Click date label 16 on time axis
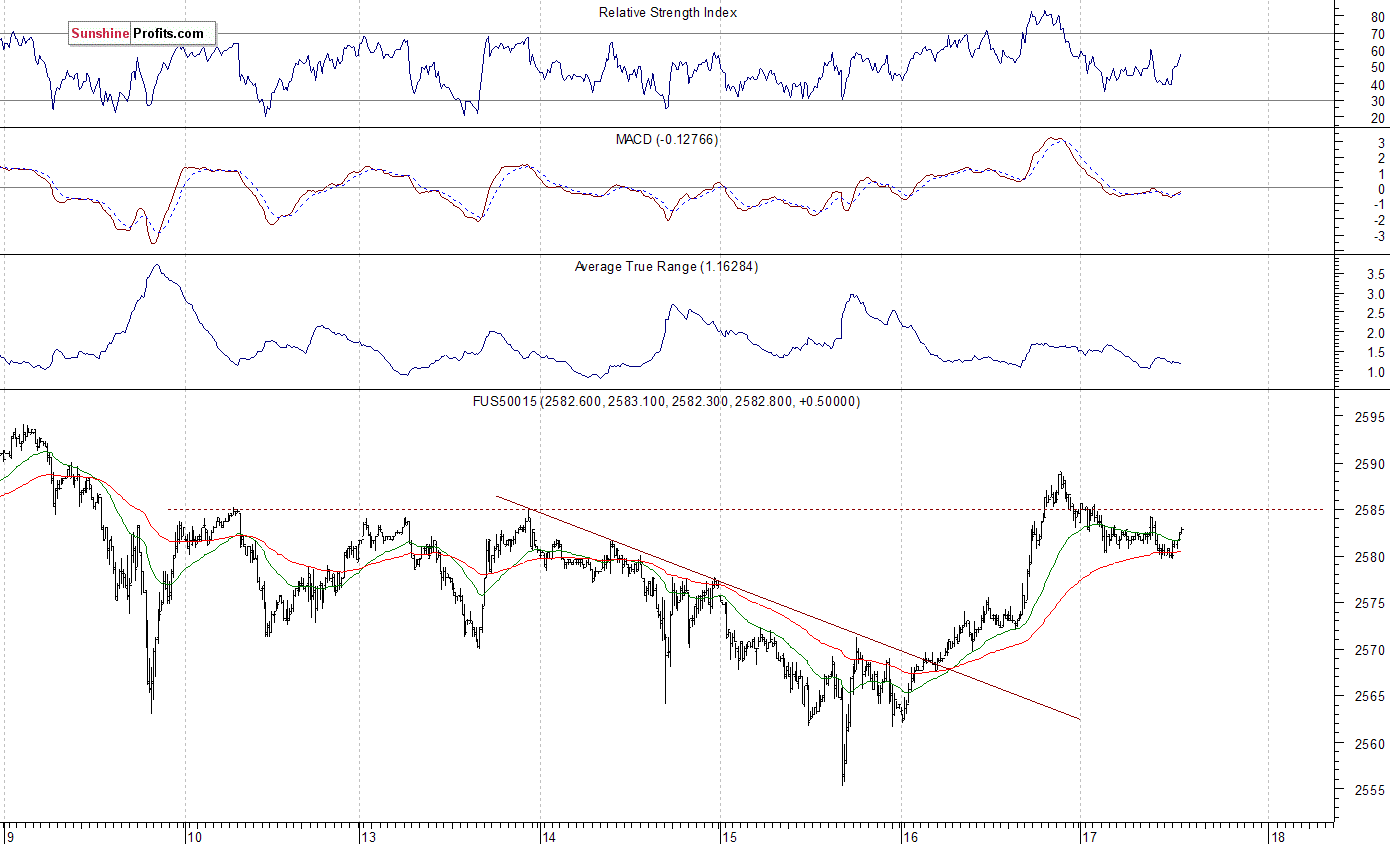This screenshot has width=1390, height=844. (x=909, y=836)
